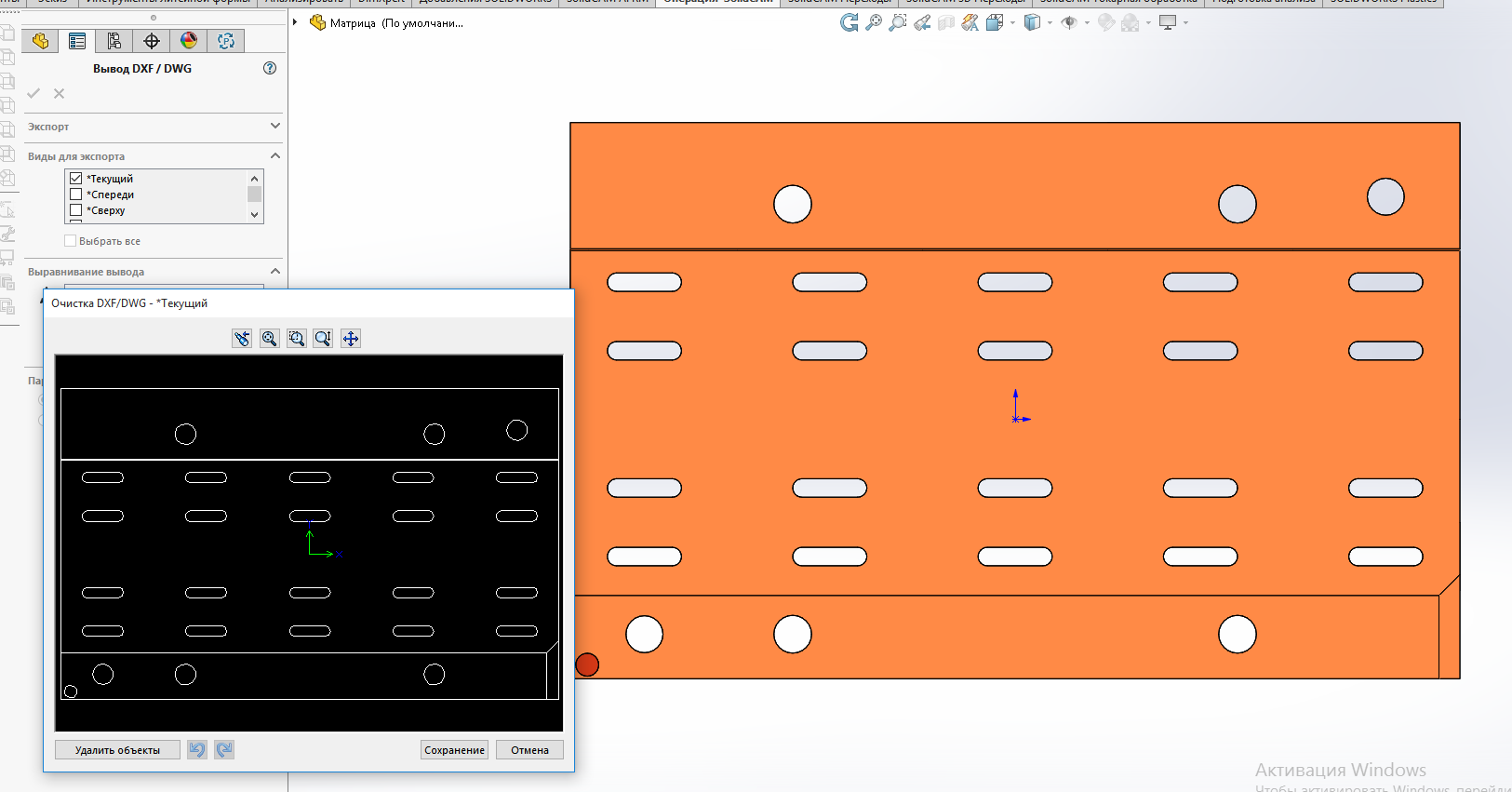1512x792 pixels.
Task: Uncheck the *Текущий view checkbox
Action: 76,179
